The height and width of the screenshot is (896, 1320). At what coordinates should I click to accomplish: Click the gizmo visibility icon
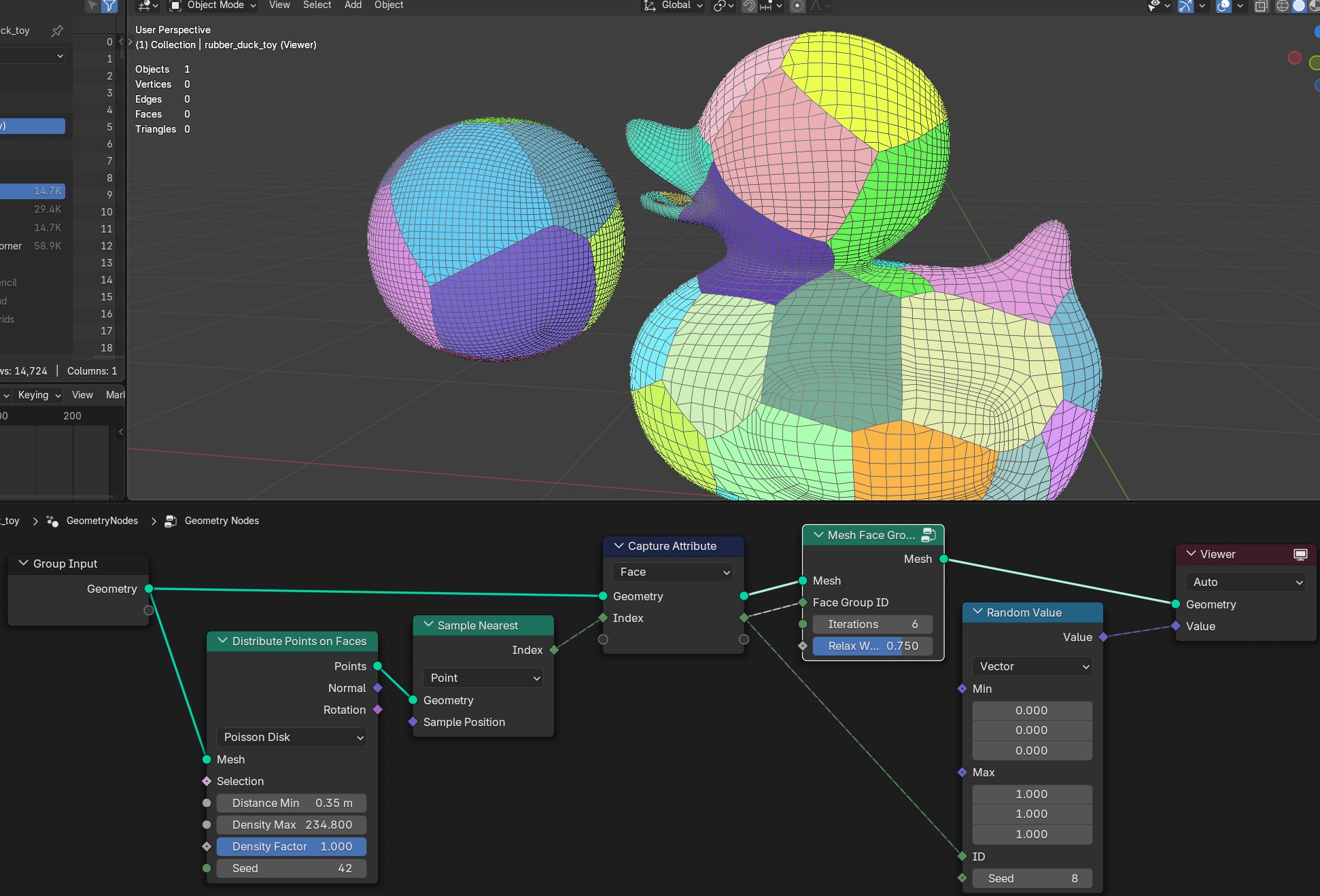1185,5
